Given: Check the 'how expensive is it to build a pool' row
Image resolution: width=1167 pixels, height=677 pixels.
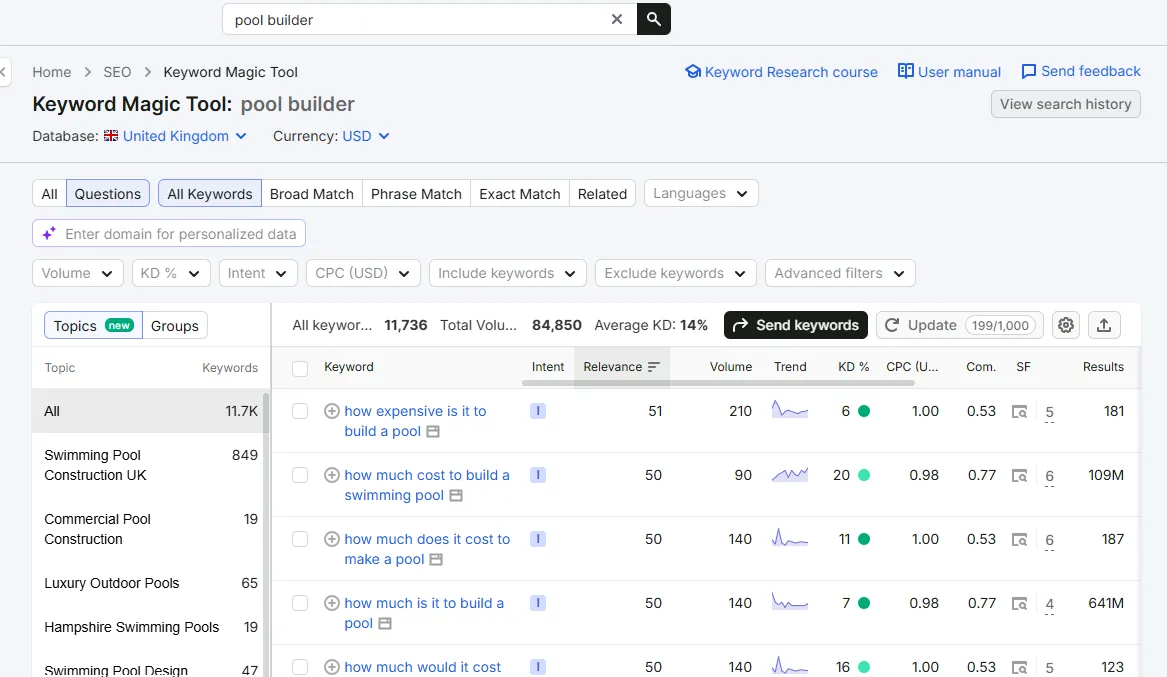Looking at the screenshot, I should 300,411.
